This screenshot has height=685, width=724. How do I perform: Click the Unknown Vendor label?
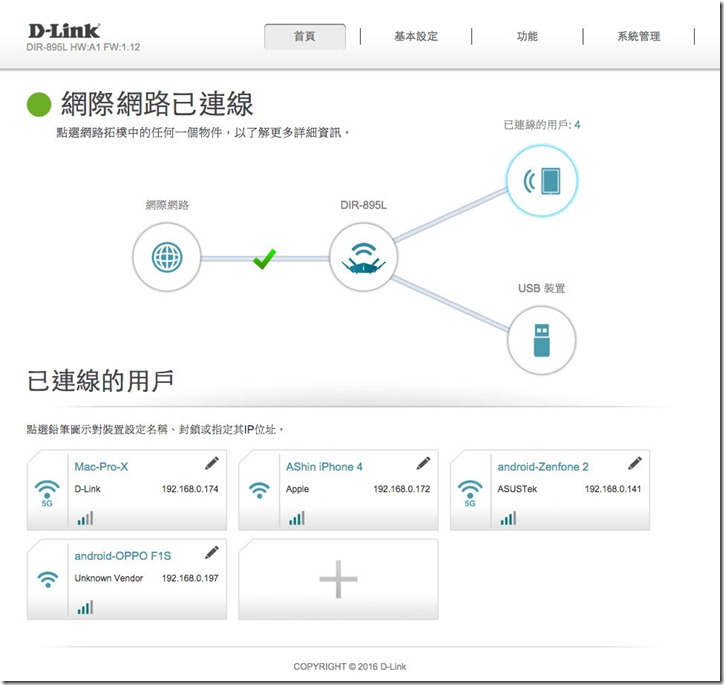[x=109, y=578]
